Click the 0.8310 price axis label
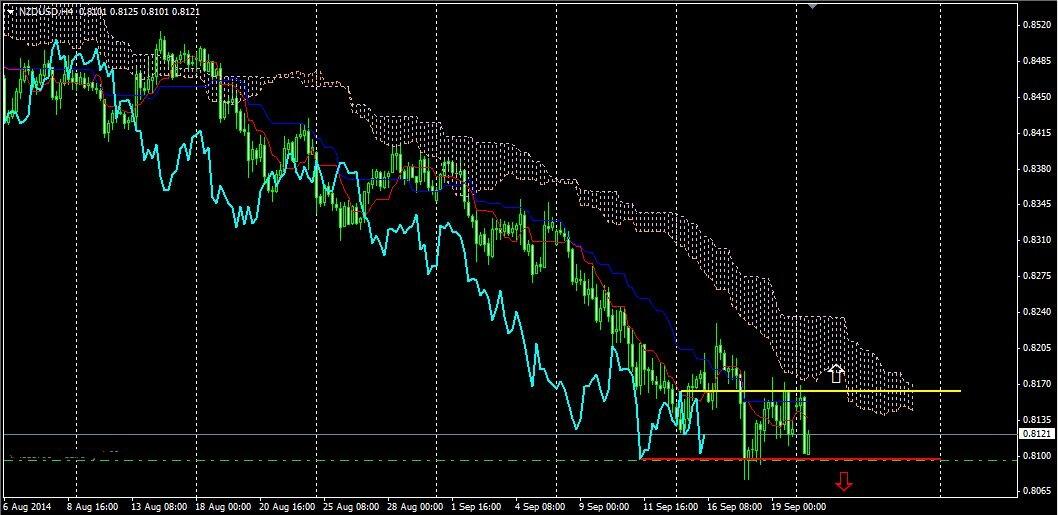The height and width of the screenshot is (515, 1058). pos(1037,240)
